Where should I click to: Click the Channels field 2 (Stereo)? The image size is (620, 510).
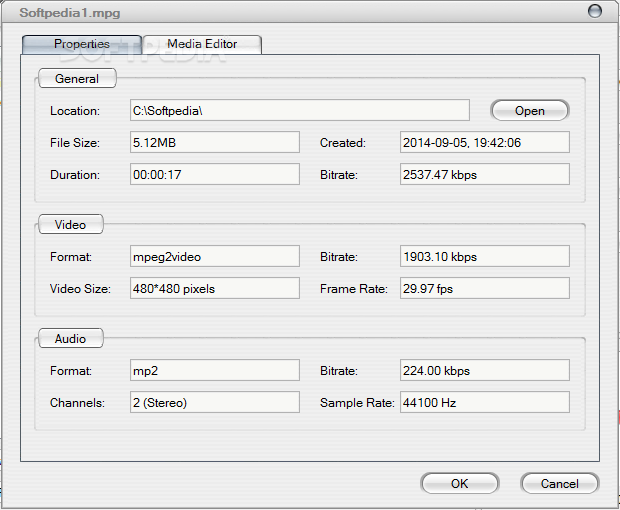215,402
